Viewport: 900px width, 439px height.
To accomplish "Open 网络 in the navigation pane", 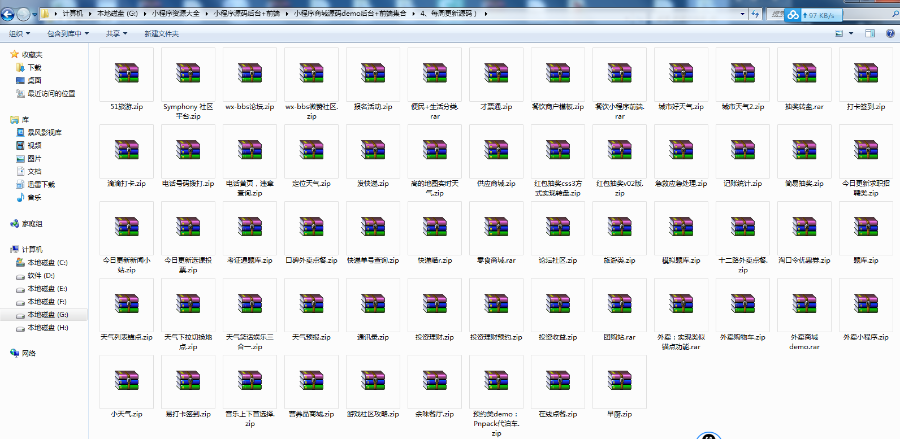I will [x=29, y=353].
